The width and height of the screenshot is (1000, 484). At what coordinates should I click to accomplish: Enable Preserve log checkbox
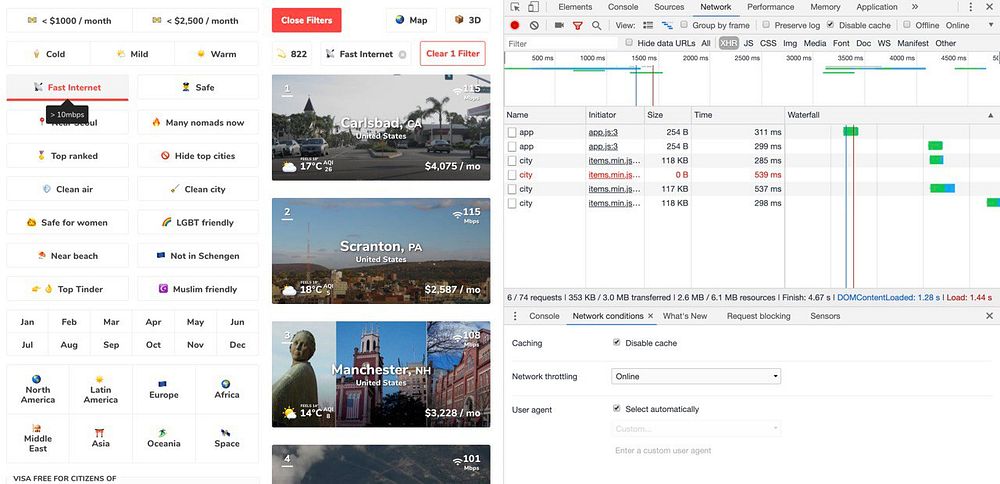tap(766, 25)
